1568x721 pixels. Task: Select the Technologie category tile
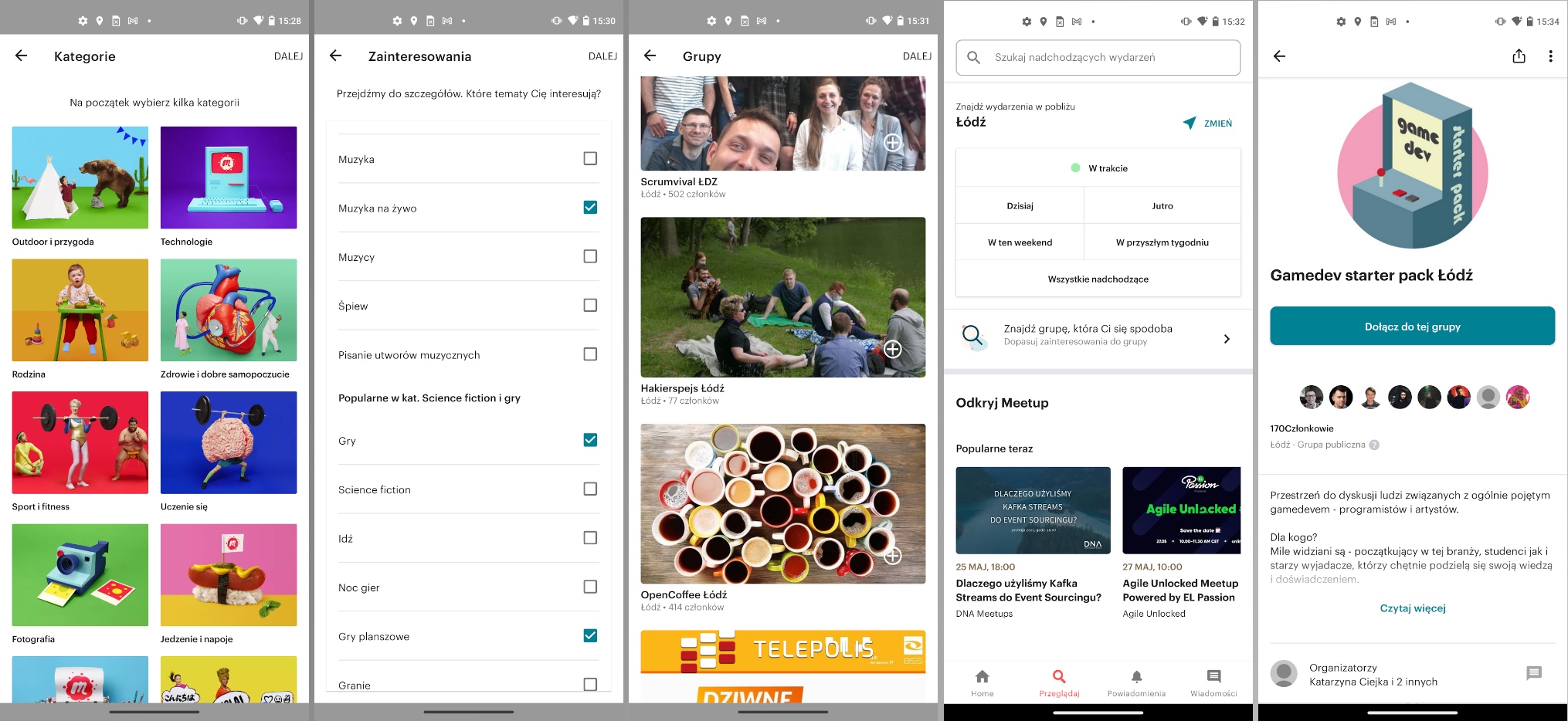(x=229, y=178)
